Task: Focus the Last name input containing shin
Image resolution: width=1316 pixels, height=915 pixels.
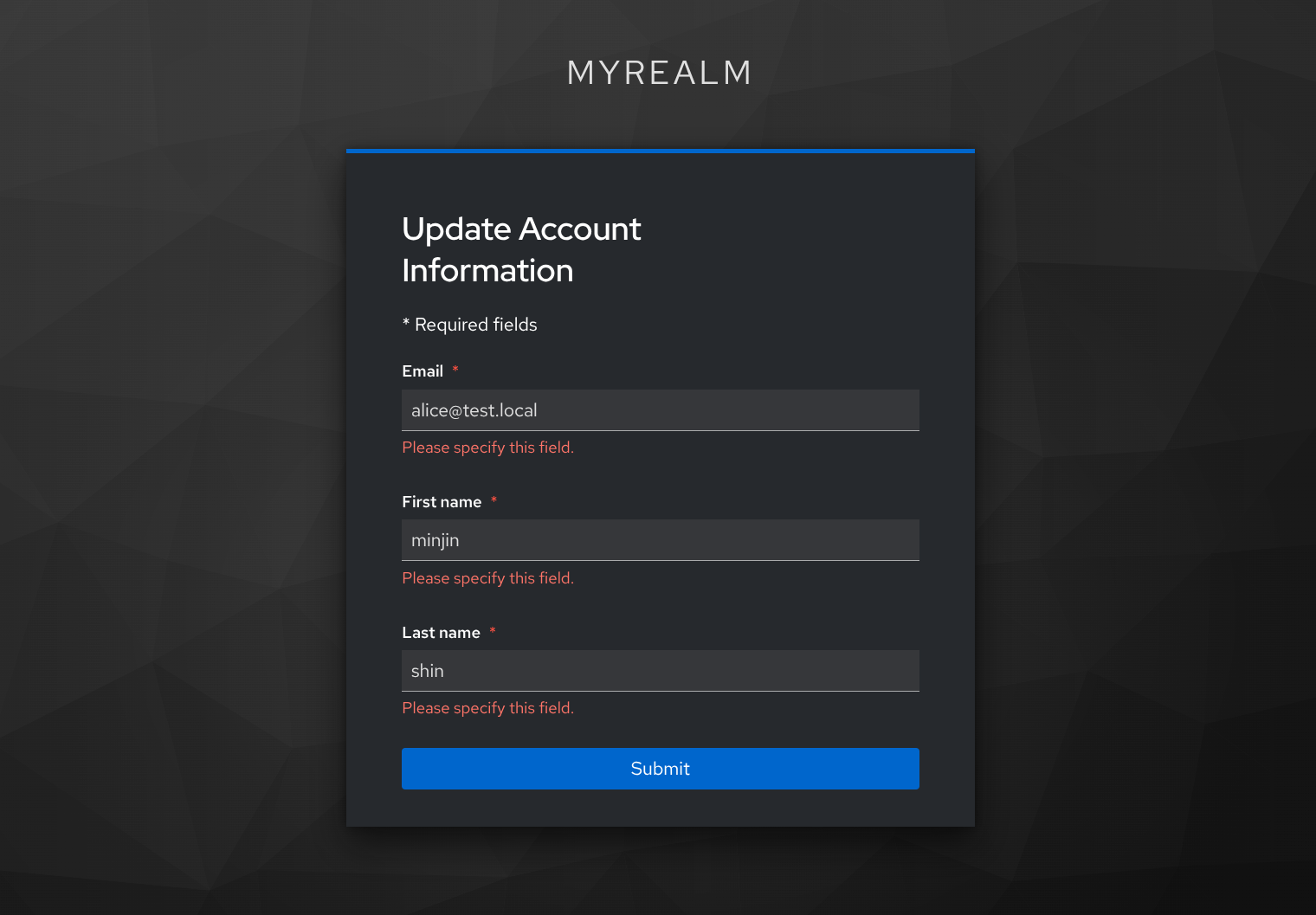Action: tap(661, 671)
